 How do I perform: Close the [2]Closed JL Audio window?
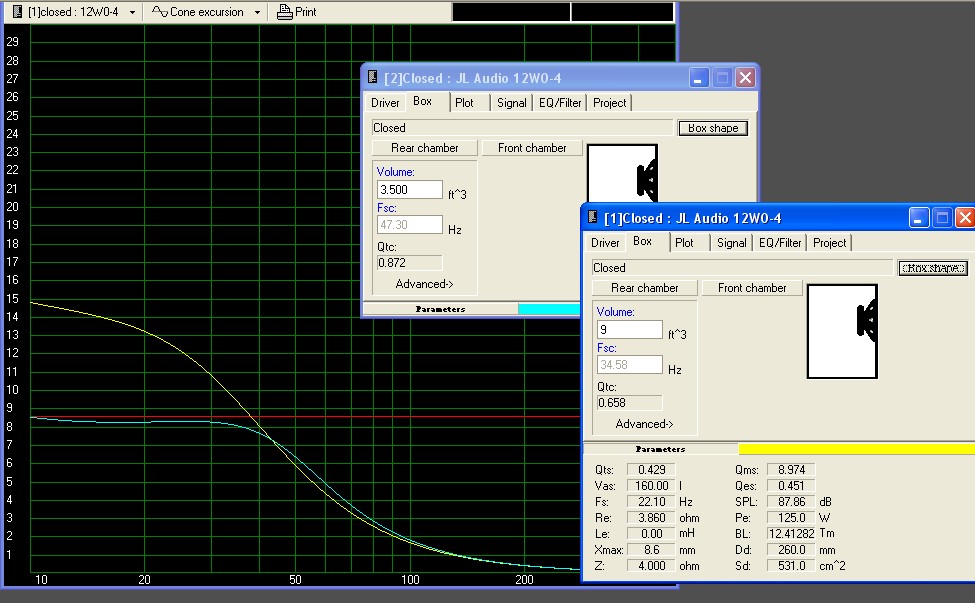click(x=745, y=78)
